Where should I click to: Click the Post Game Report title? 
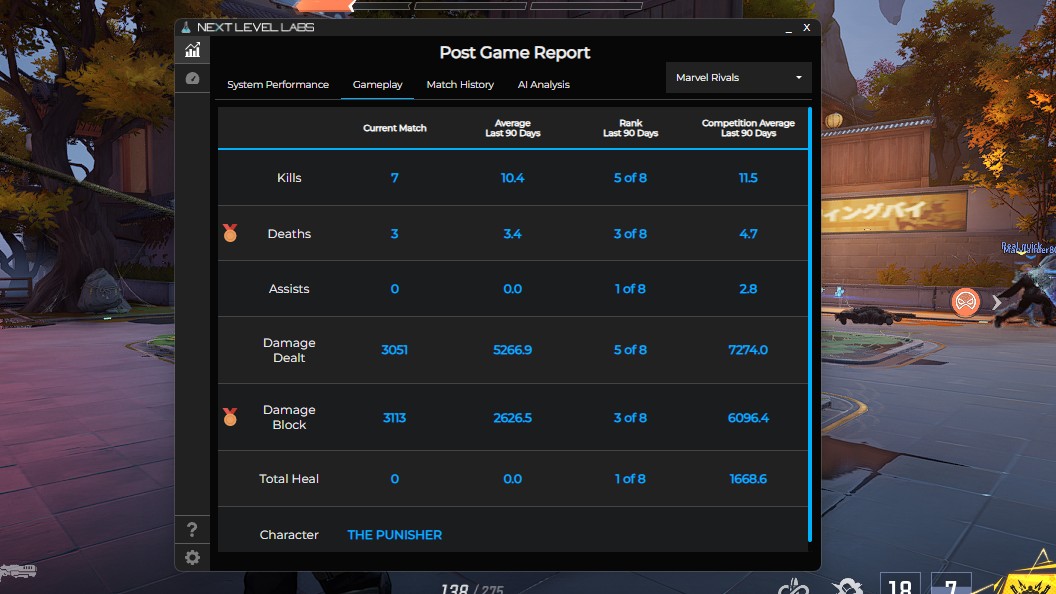(515, 53)
